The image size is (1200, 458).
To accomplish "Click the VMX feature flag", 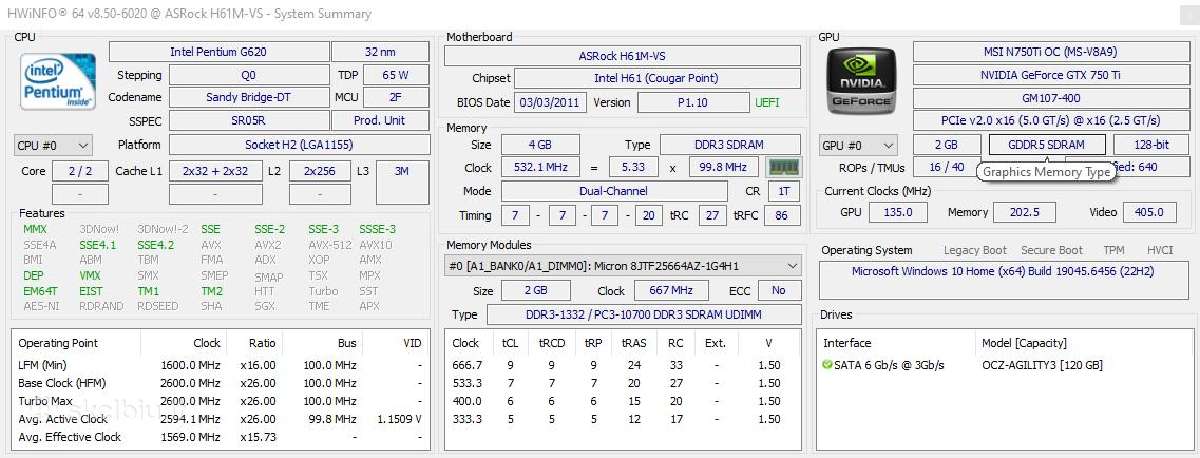I will (90, 275).
